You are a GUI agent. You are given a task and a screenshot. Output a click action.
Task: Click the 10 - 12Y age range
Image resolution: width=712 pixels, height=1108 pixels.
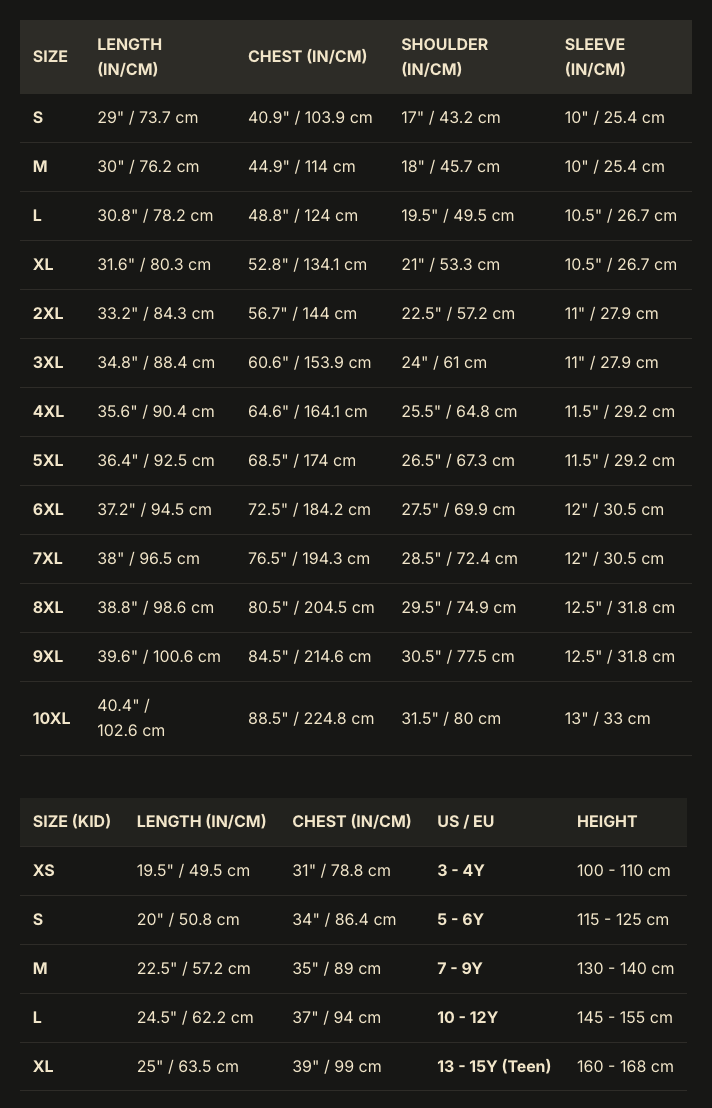click(467, 1018)
